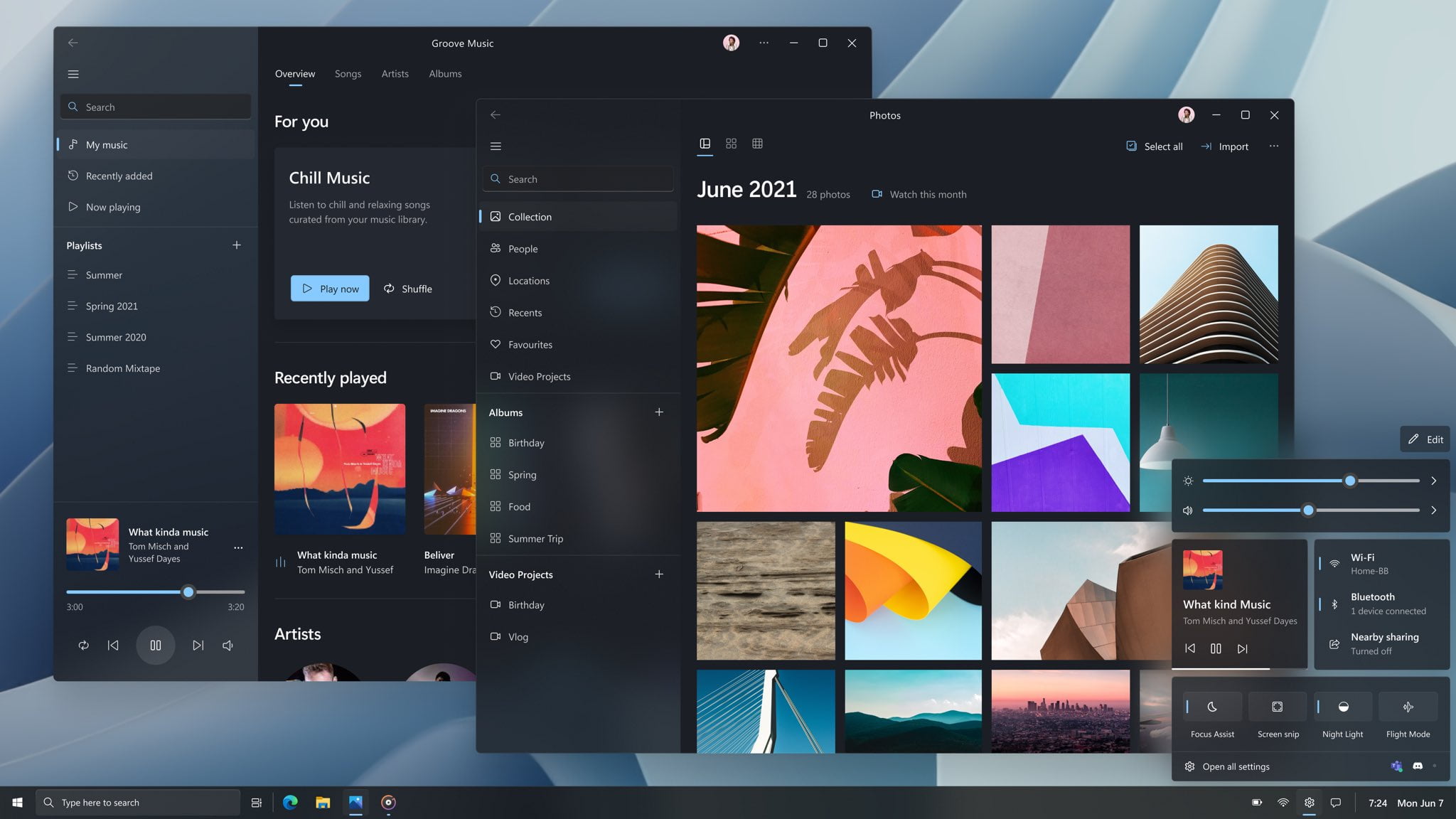Open all settings from quick settings panel
Image resolution: width=1456 pixels, height=819 pixels.
1236,767
